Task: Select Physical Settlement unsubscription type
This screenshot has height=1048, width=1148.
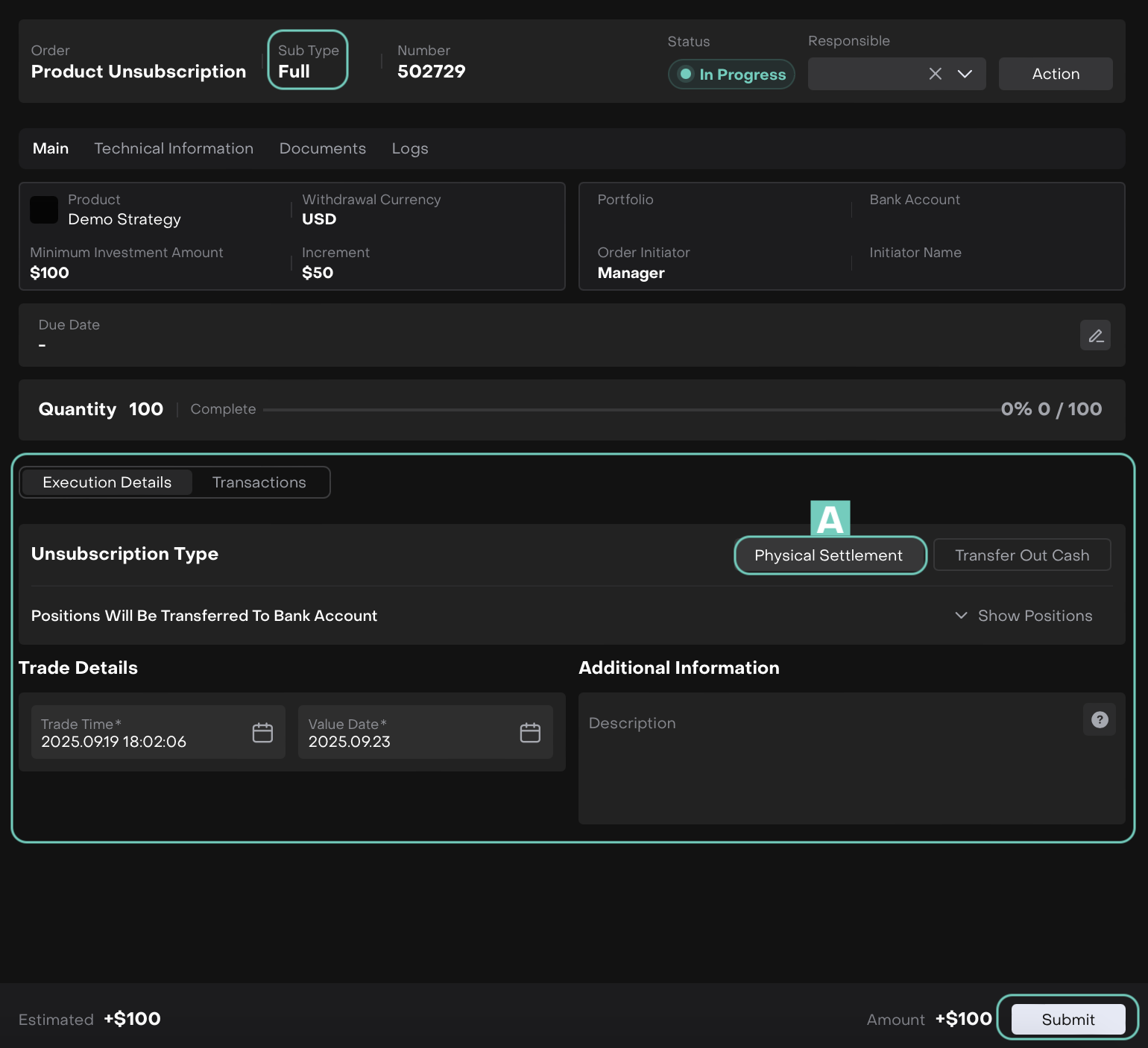Action: tap(829, 555)
